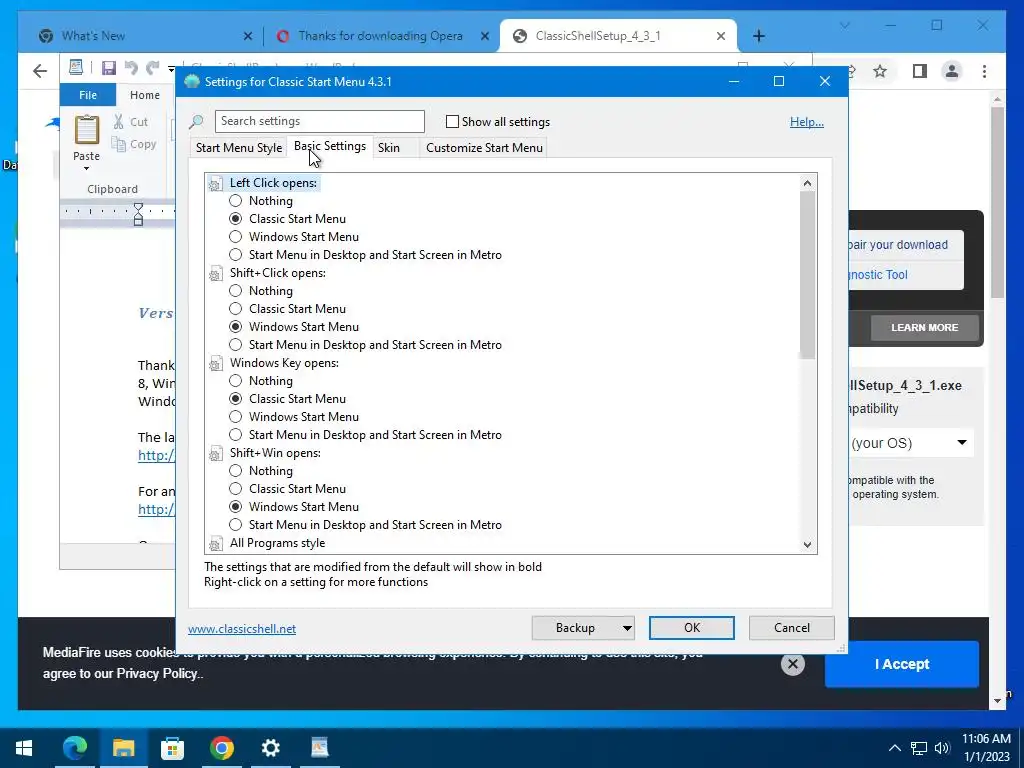Click OK to apply settings
The image size is (1024, 768).
point(692,628)
